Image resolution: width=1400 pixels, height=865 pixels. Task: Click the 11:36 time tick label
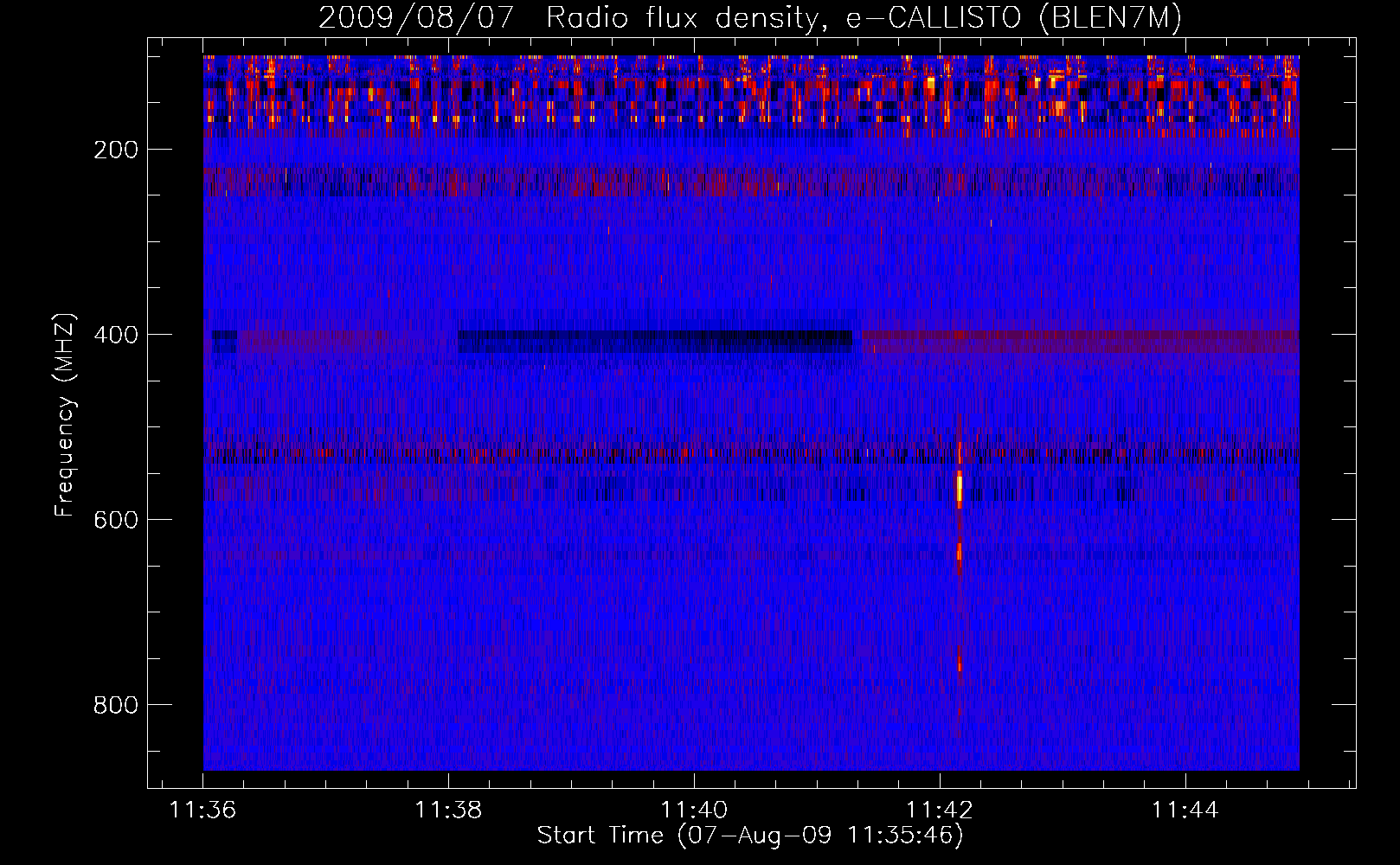pos(202,810)
